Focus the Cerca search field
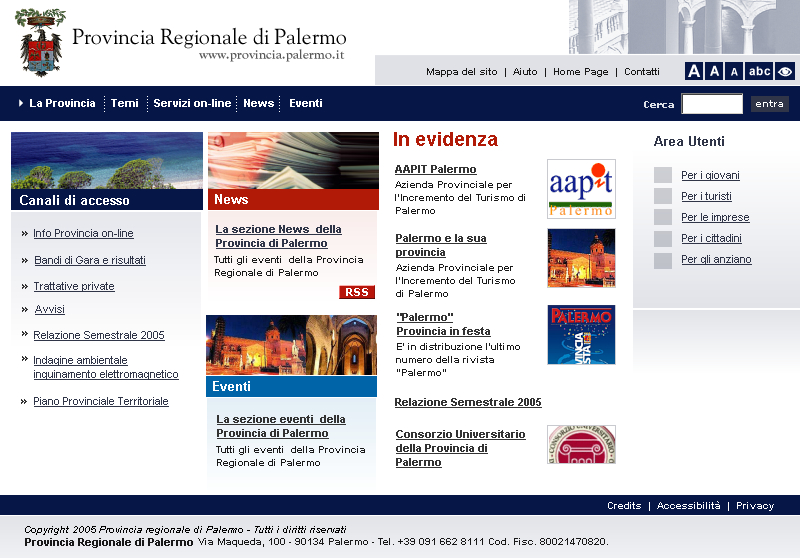 coord(712,104)
